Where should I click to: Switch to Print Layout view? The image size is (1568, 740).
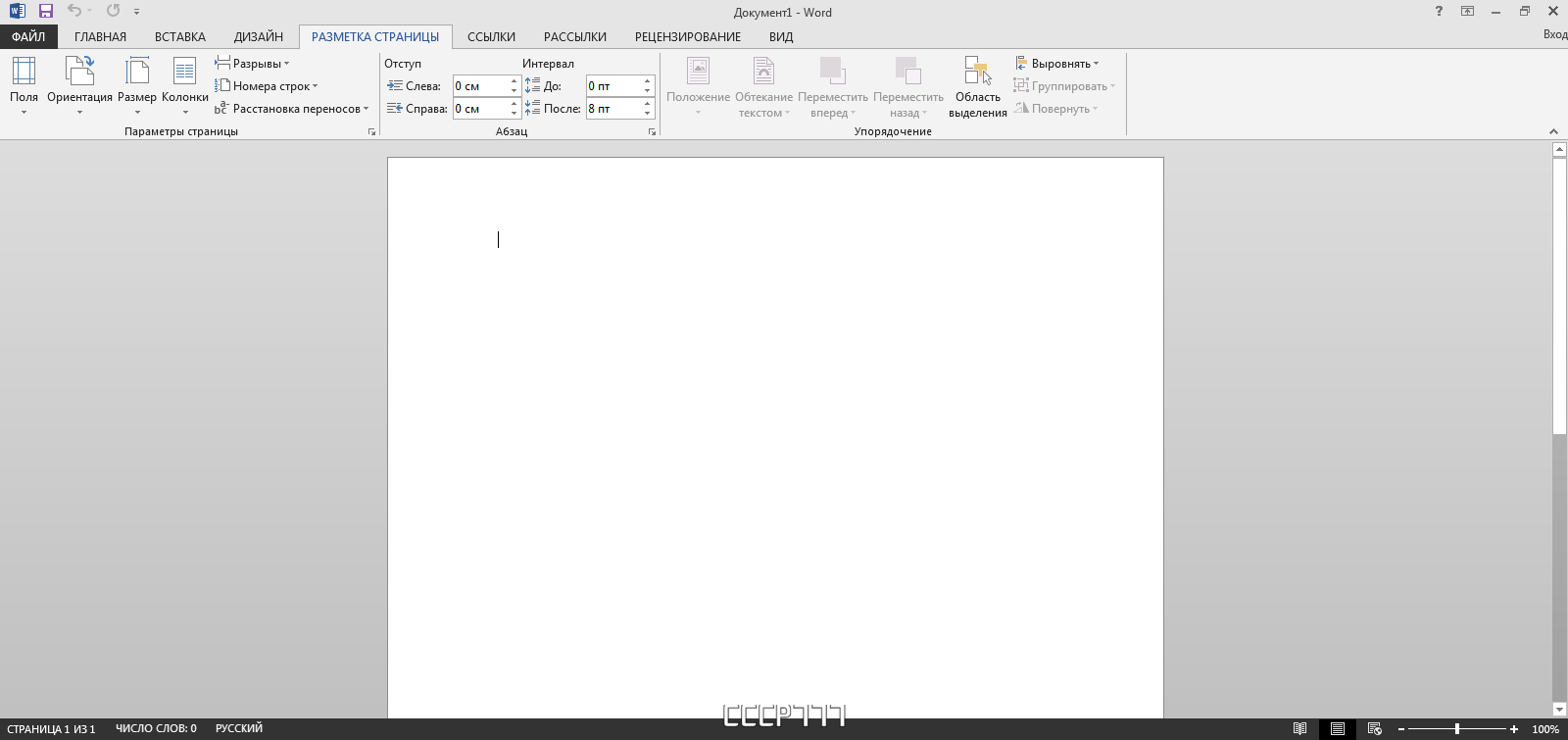1338,728
